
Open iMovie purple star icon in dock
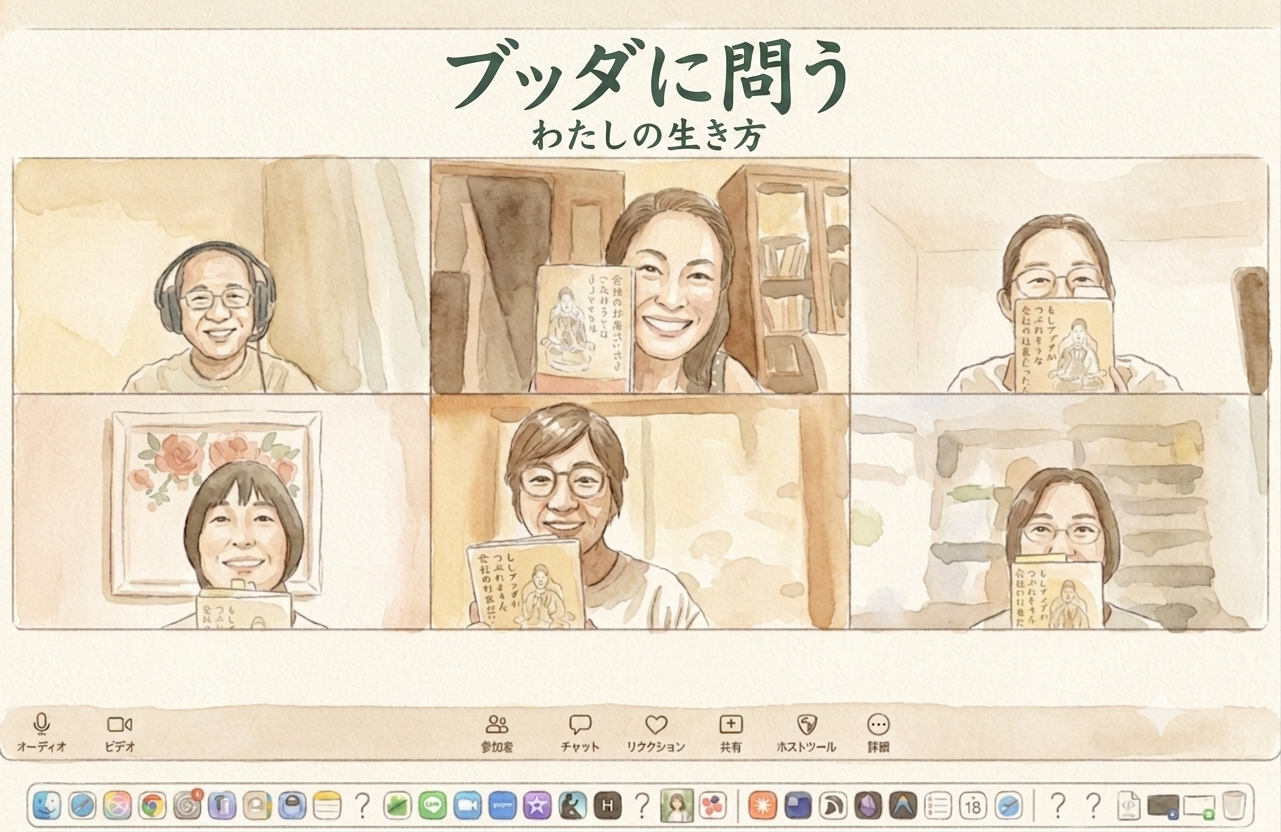tap(537, 805)
